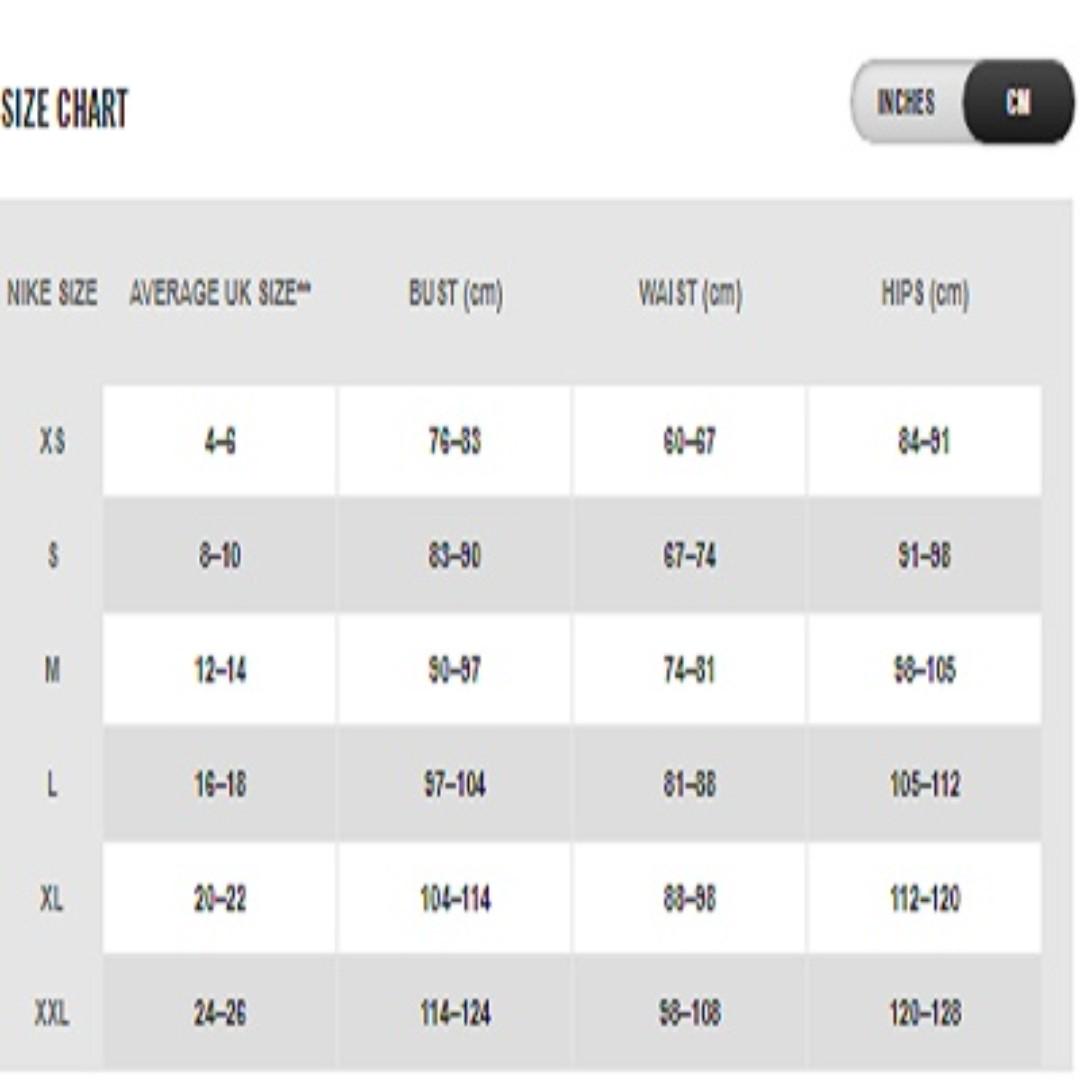
Task: Select the XL size row label
Action: (x=52, y=900)
